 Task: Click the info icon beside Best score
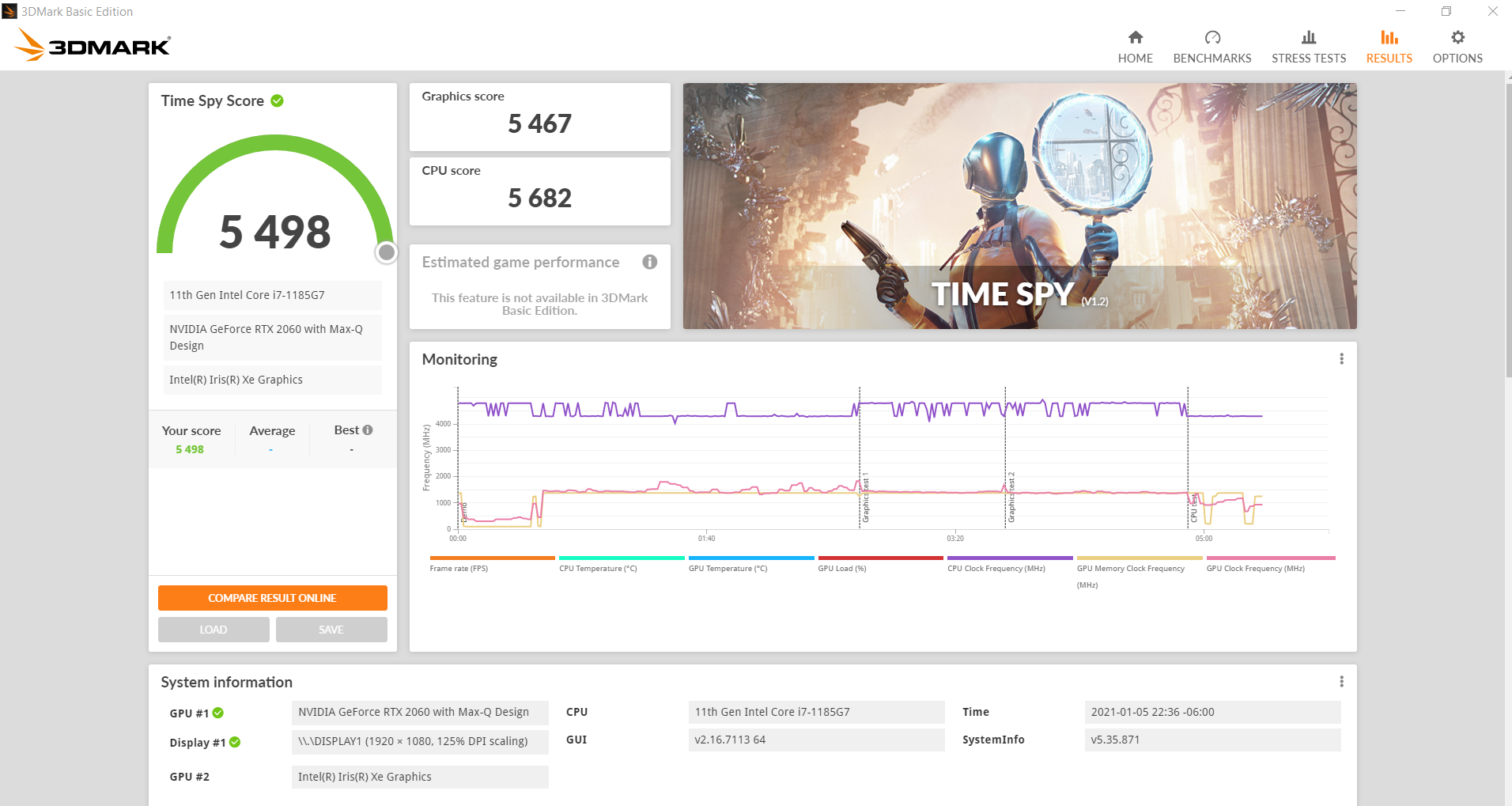click(x=368, y=429)
